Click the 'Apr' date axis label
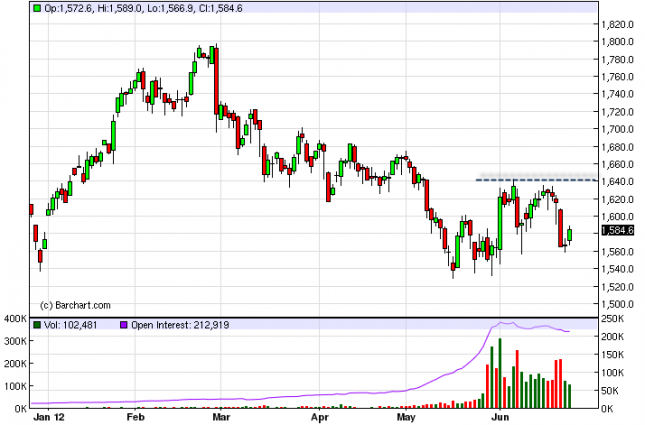 tap(320, 417)
